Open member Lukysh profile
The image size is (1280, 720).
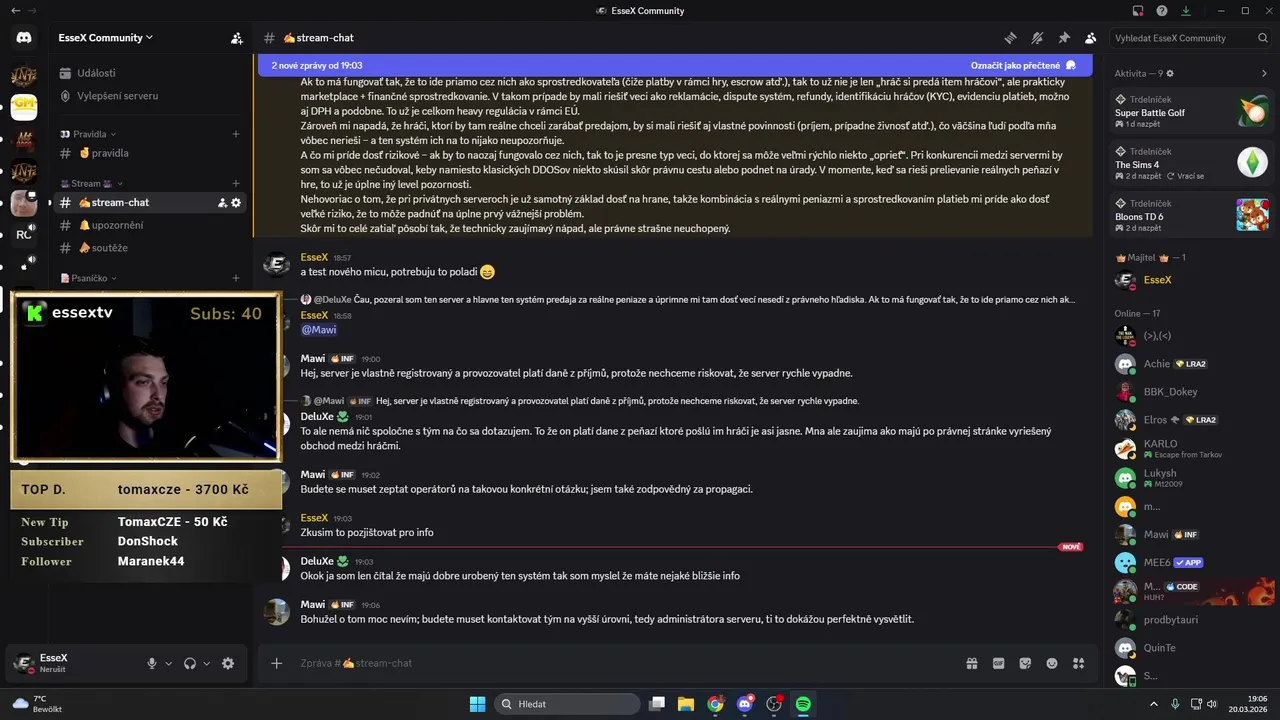[1193, 477]
